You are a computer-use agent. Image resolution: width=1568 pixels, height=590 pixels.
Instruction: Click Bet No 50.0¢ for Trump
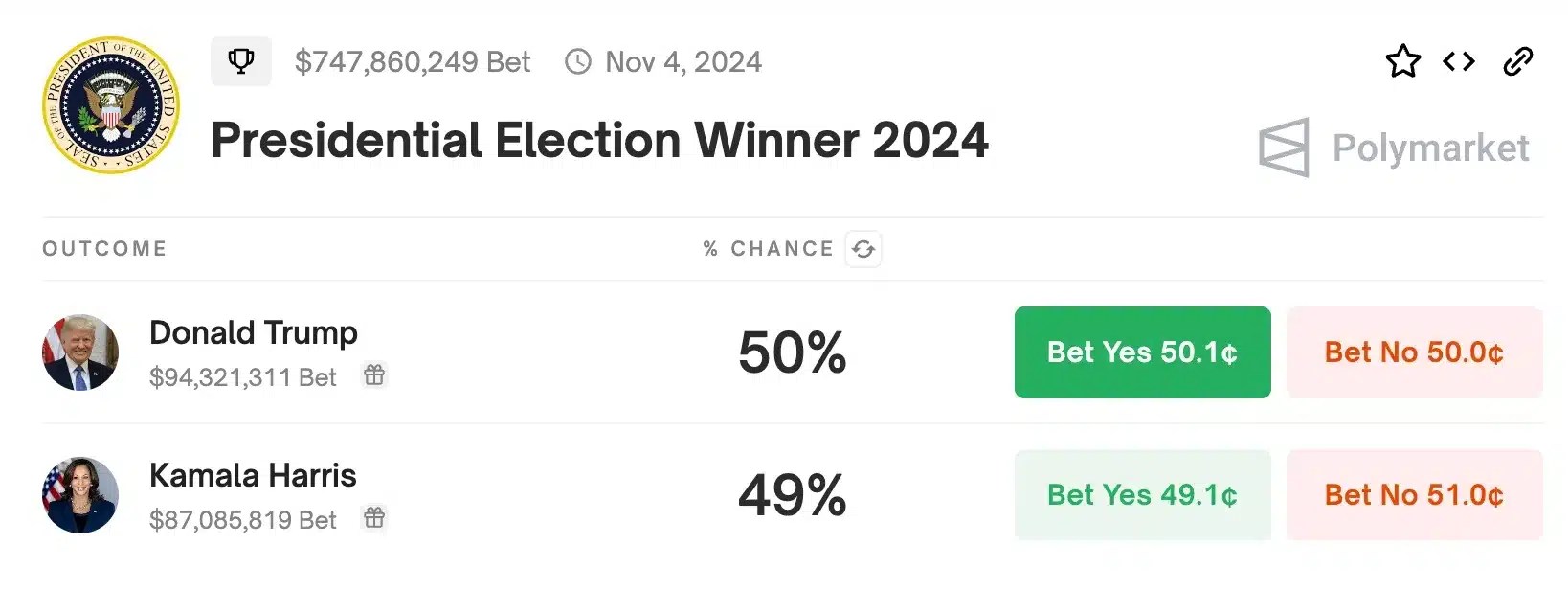(1414, 352)
